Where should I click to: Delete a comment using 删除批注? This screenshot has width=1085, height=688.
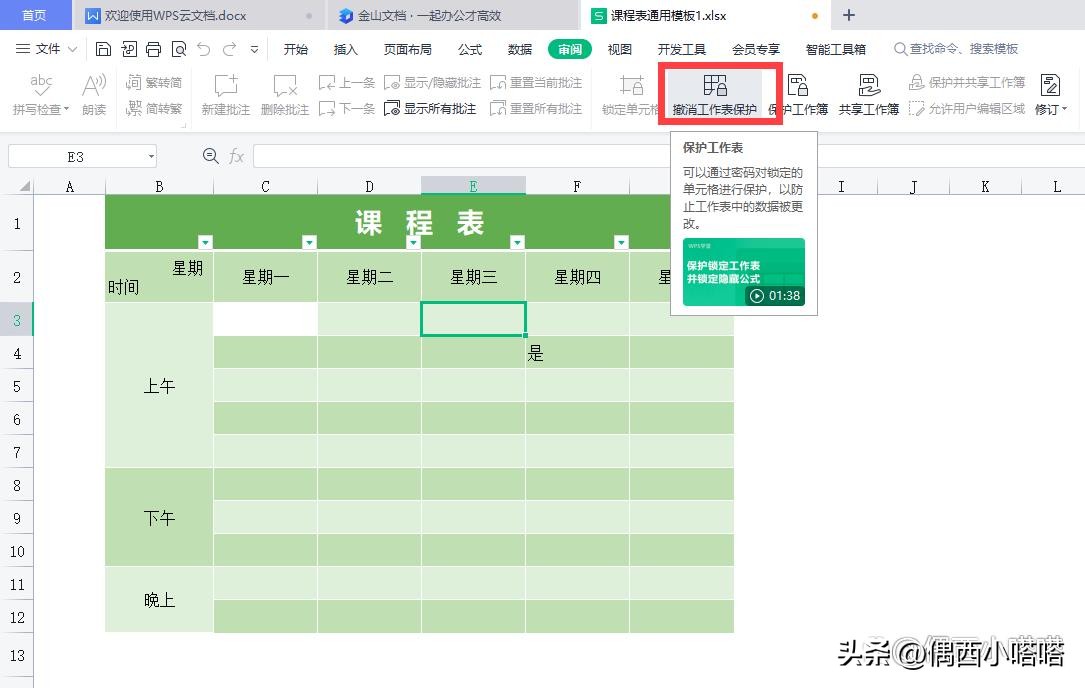coord(284,93)
